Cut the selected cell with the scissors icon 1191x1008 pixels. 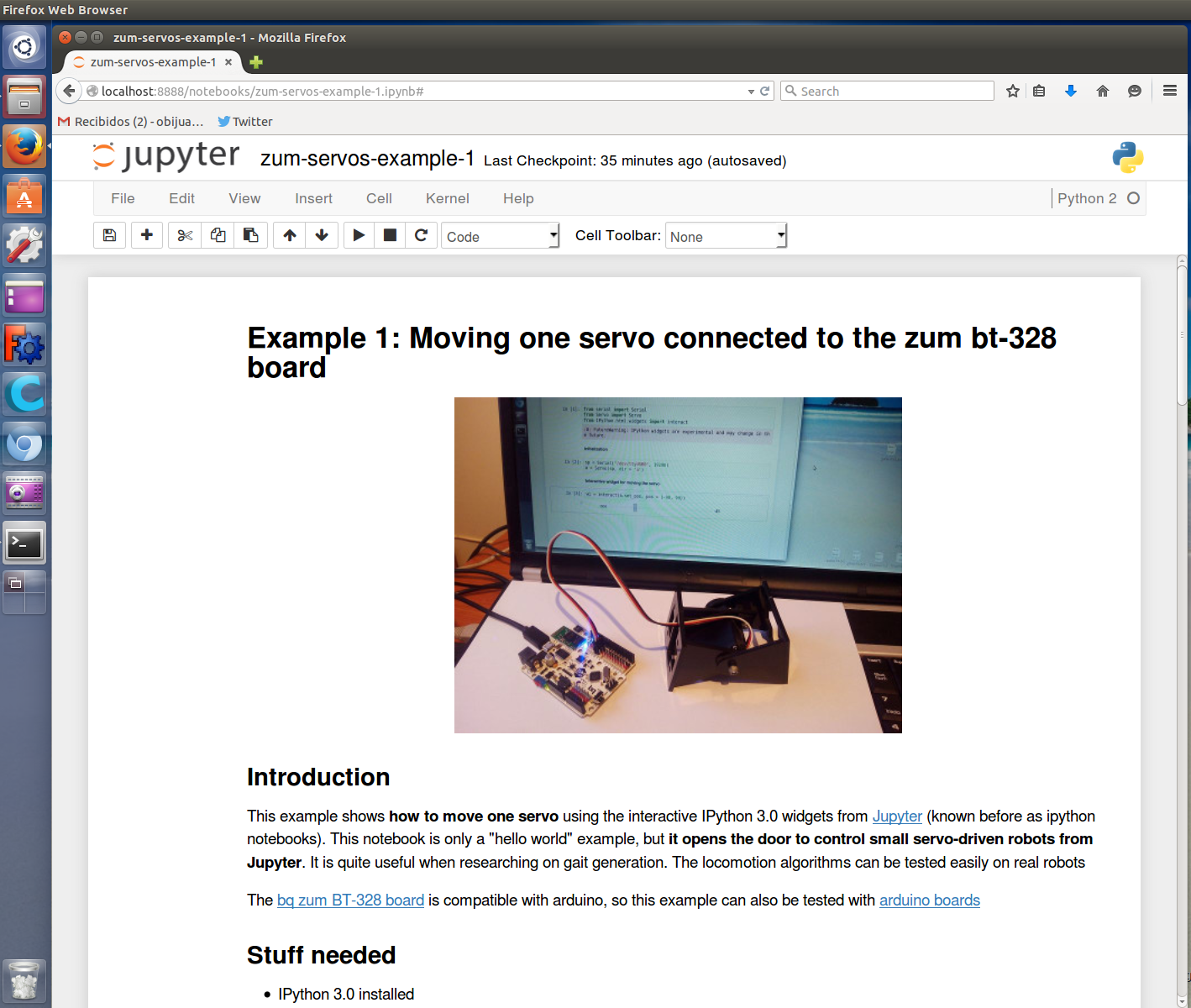pos(185,235)
